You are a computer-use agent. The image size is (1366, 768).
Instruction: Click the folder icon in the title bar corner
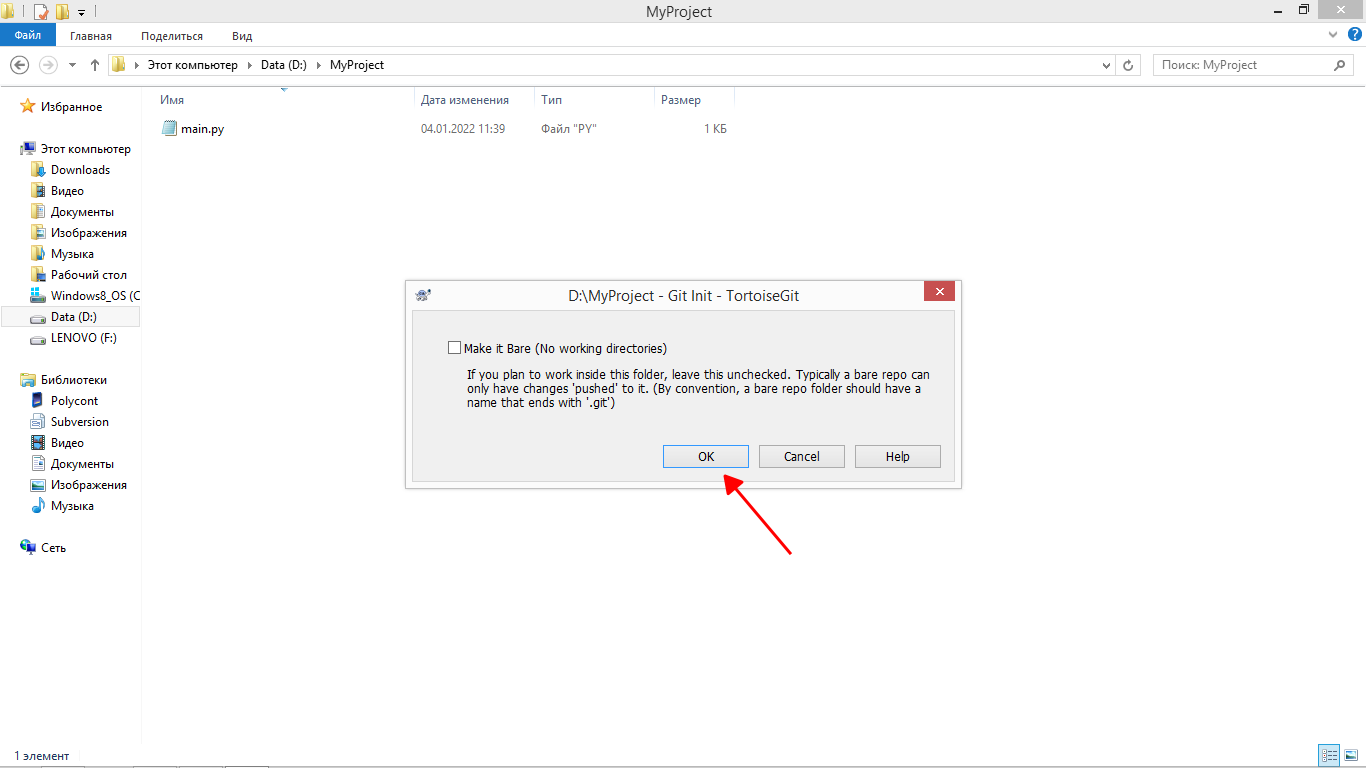8,12
